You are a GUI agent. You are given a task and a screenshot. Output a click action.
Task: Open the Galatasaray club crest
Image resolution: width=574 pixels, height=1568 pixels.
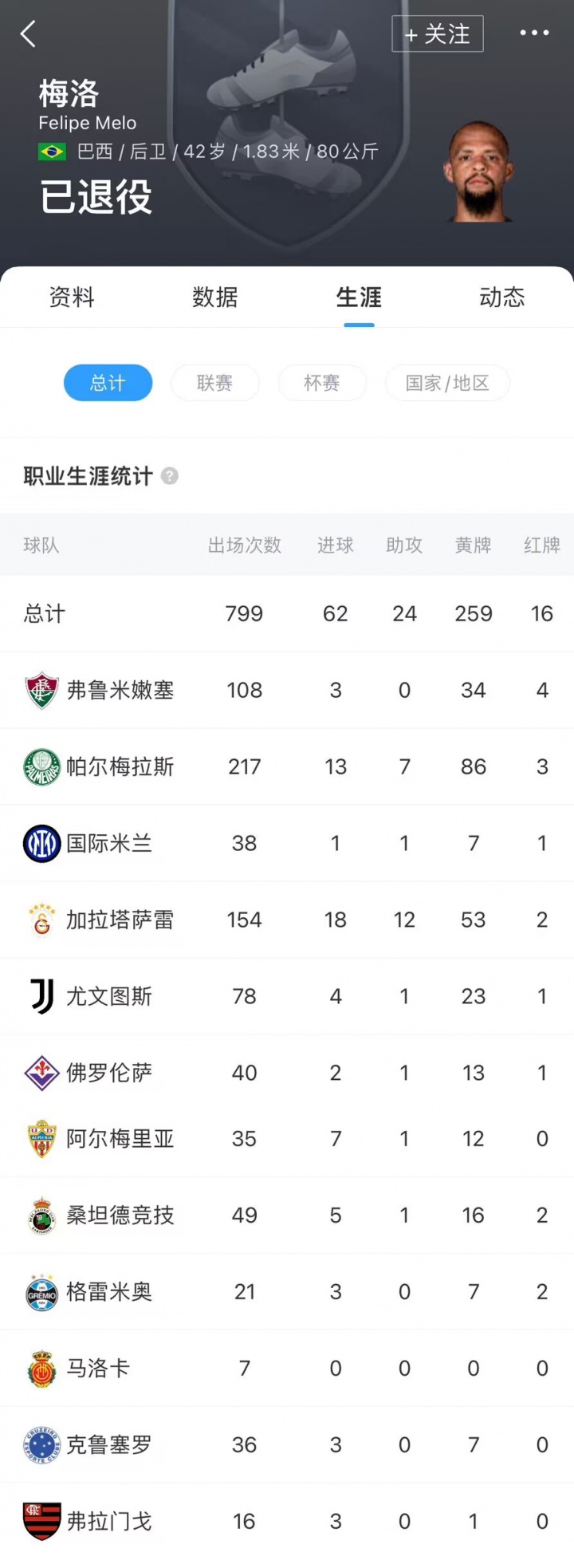point(41,919)
